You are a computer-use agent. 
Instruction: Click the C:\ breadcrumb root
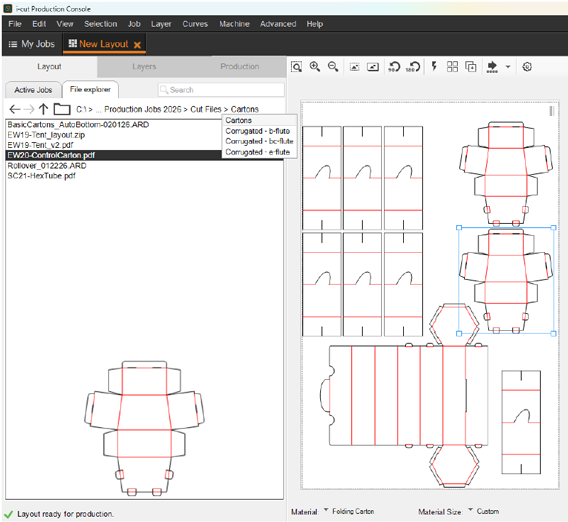(x=82, y=109)
